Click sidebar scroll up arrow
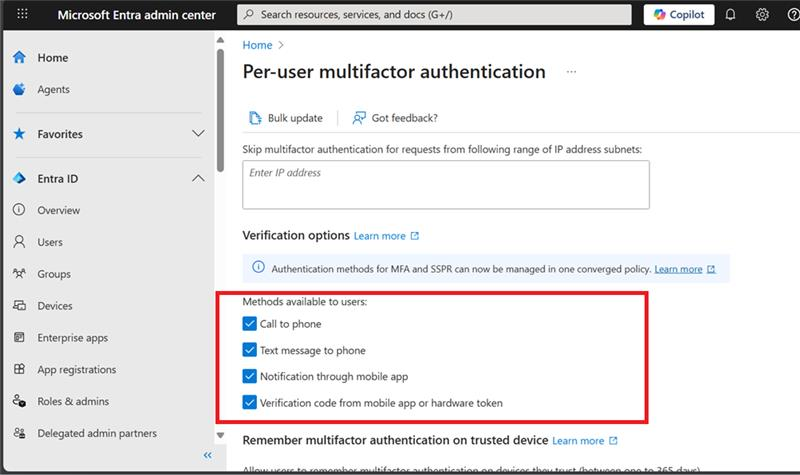The image size is (800, 475). pyautogui.click(x=220, y=40)
